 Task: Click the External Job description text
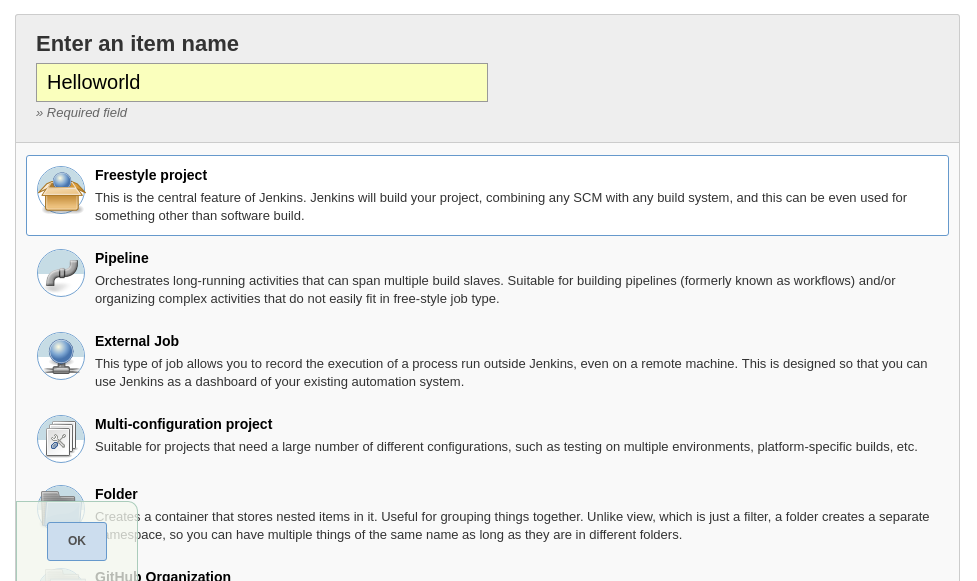pos(511,372)
